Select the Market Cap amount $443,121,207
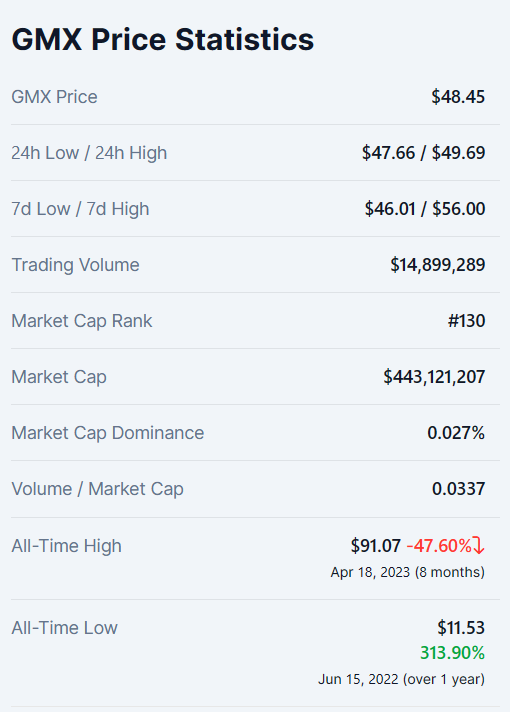510x712 pixels. pyautogui.click(x=434, y=377)
